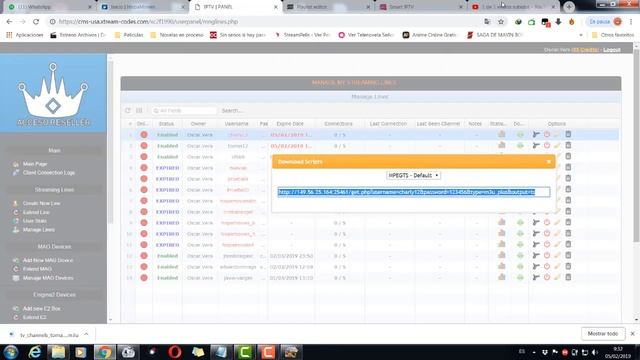Sort table by Username column header
640x360 pixels.
[x=236, y=124]
